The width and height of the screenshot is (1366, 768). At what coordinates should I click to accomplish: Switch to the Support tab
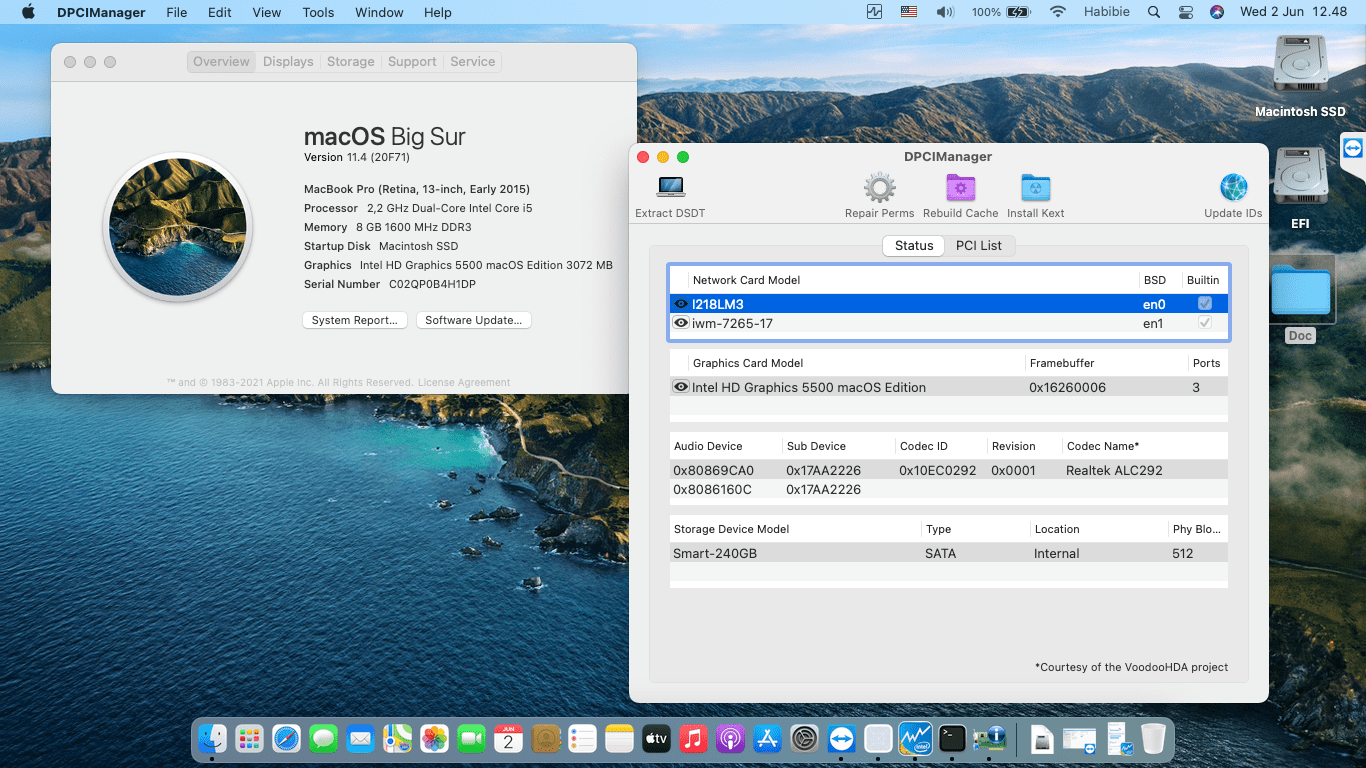pyautogui.click(x=412, y=61)
